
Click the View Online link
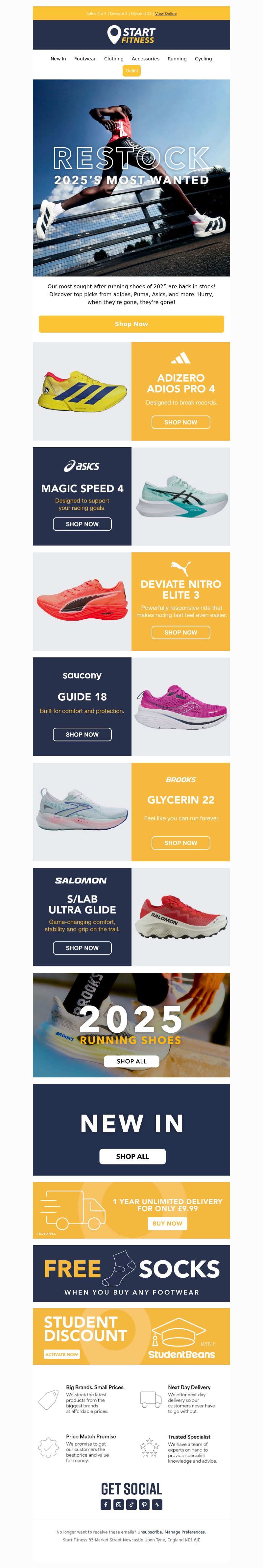[166, 13]
